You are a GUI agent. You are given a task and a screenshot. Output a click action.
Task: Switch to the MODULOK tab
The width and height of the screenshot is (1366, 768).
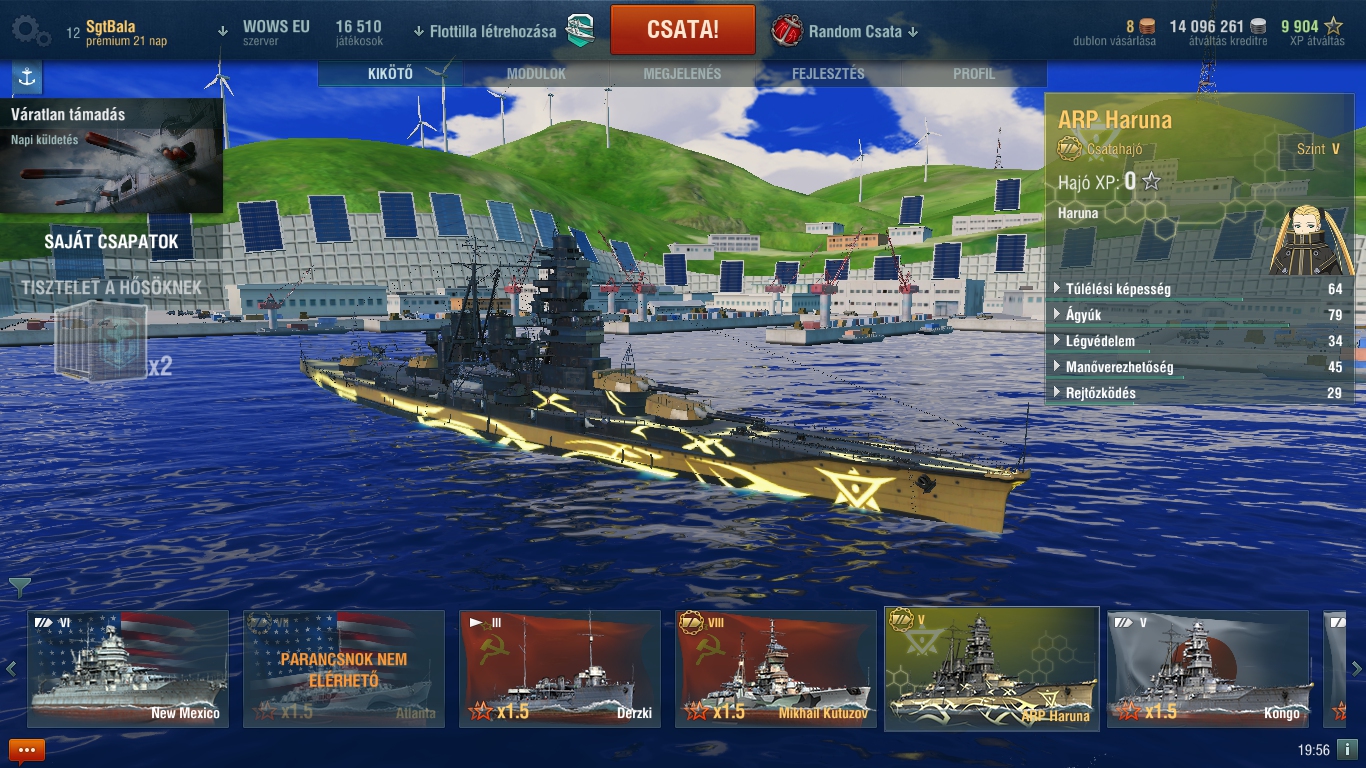pyautogui.click(x=536, y=74)
